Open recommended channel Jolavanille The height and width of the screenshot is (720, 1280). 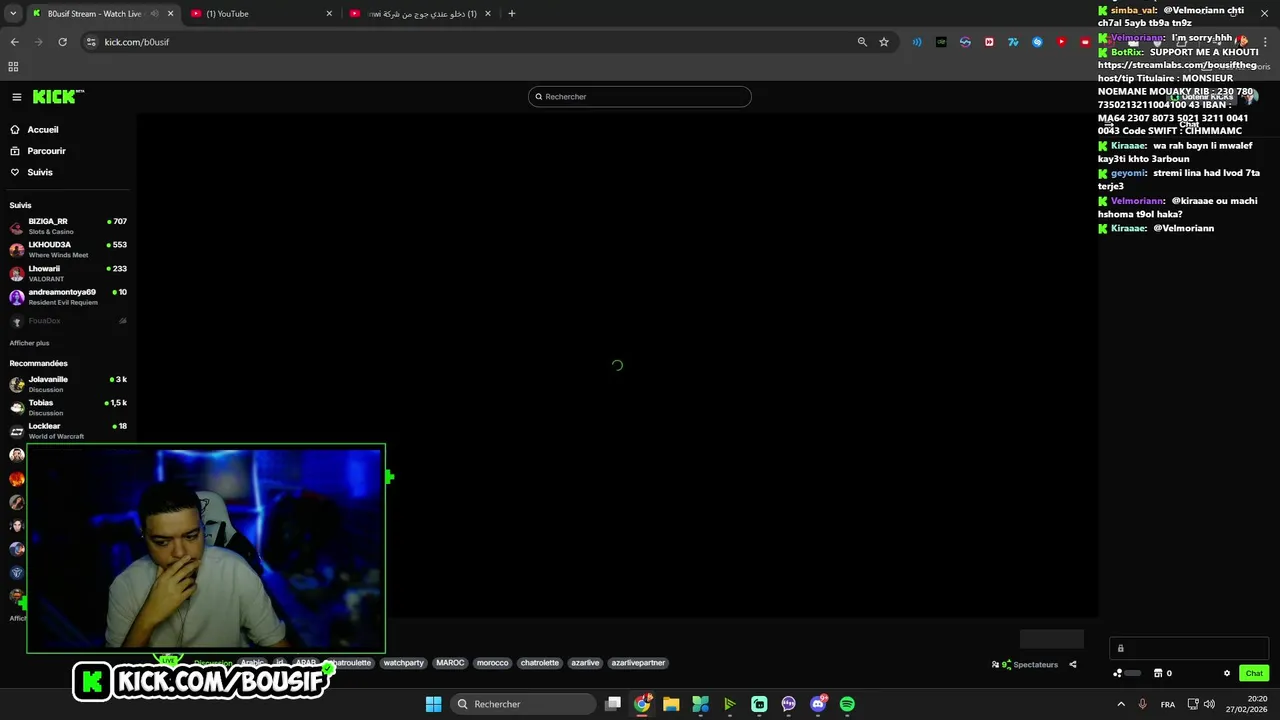click(x=68, y=384)
